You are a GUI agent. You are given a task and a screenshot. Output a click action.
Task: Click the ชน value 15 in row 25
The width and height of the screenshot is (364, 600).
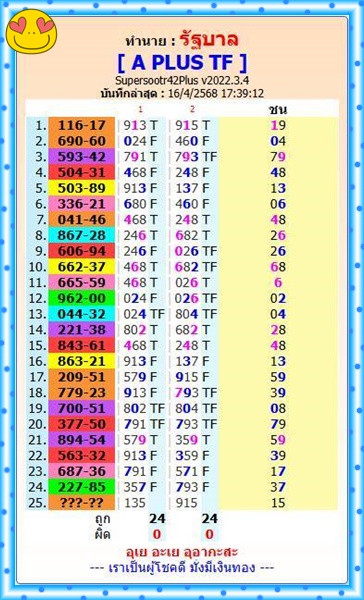pyautogui.click(x=278, y=503)
